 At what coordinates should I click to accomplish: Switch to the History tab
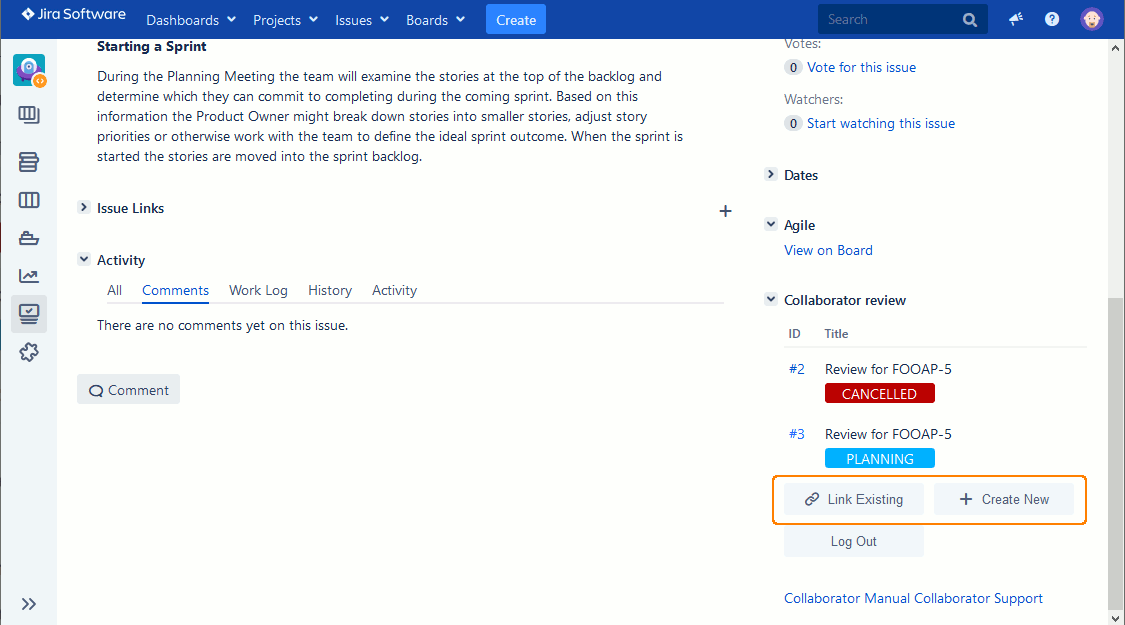click(330, 290)
